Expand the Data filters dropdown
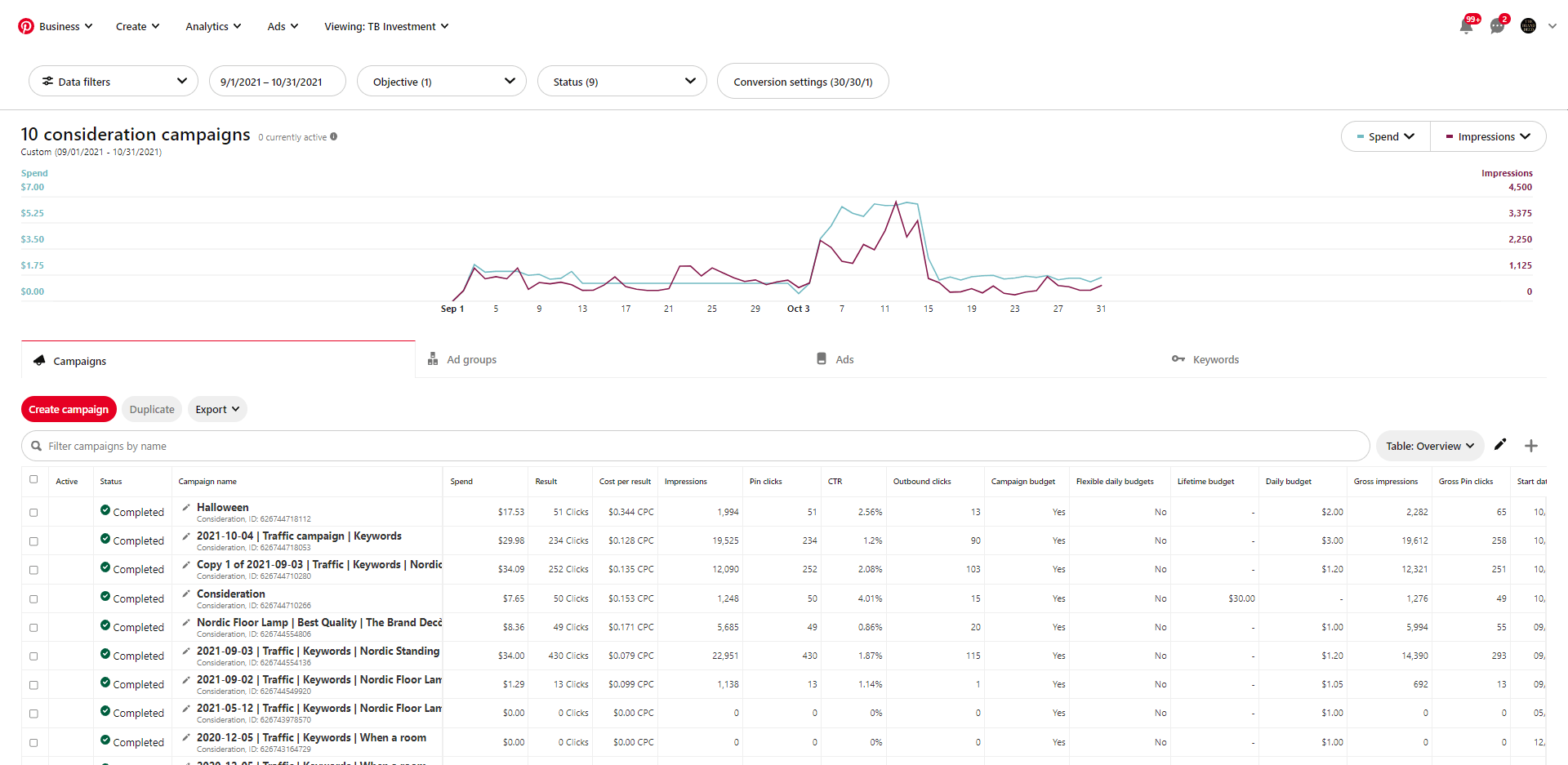 (x=114, y=82)
